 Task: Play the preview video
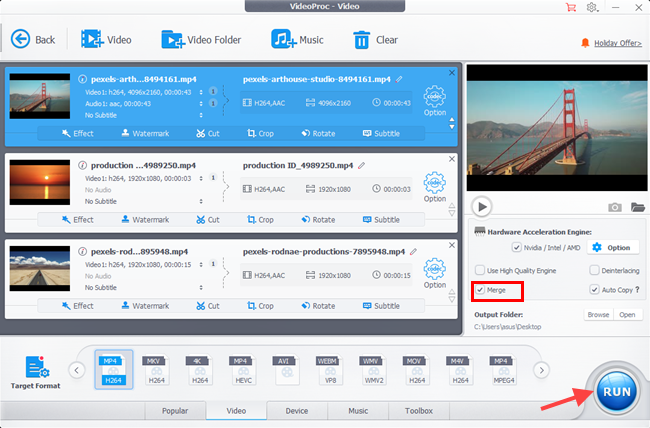482,207
